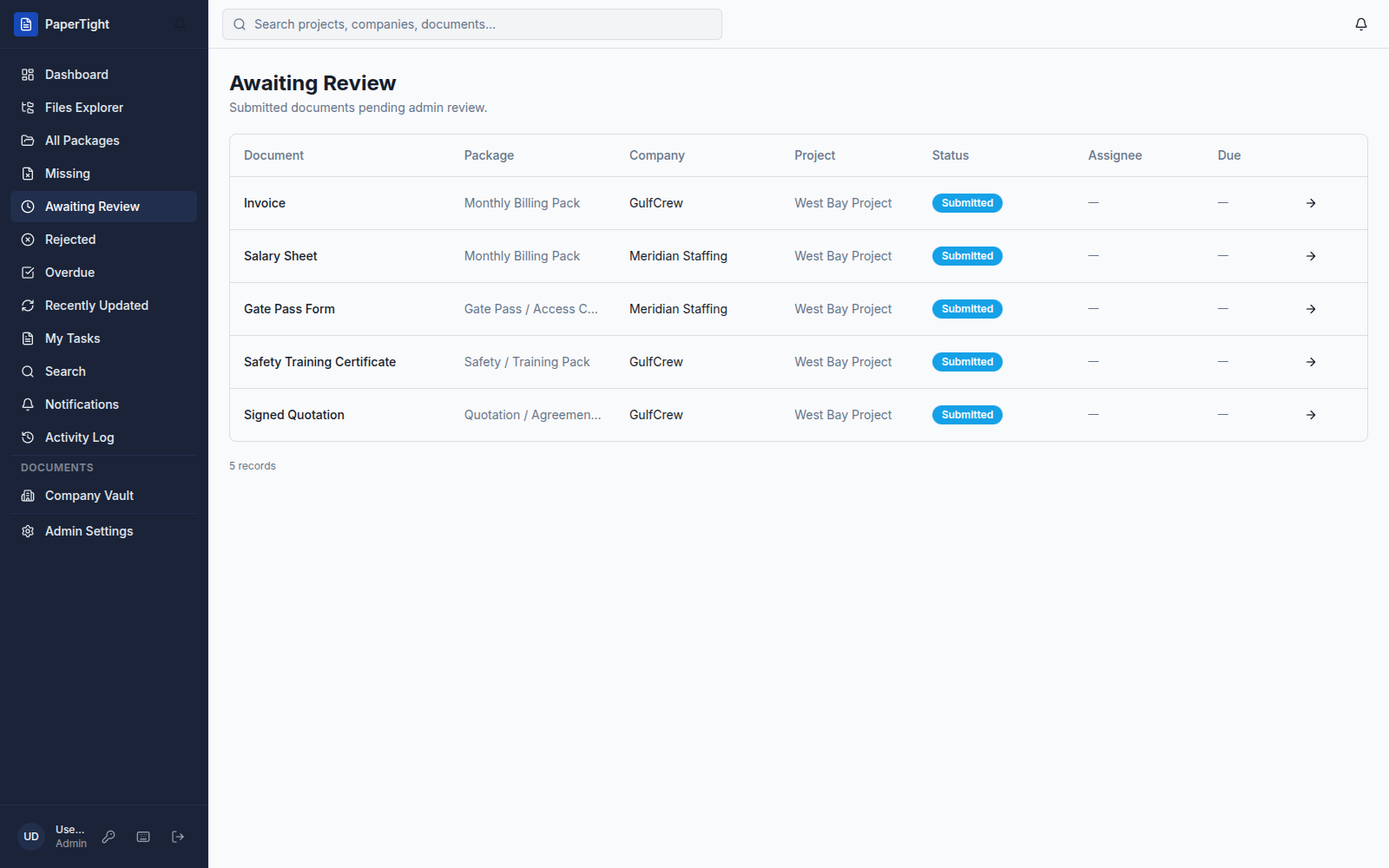The width and height of the screenshot is (1389, 868).
Task: Click the Safety / Training Pack package
Action: click(527, 362)
